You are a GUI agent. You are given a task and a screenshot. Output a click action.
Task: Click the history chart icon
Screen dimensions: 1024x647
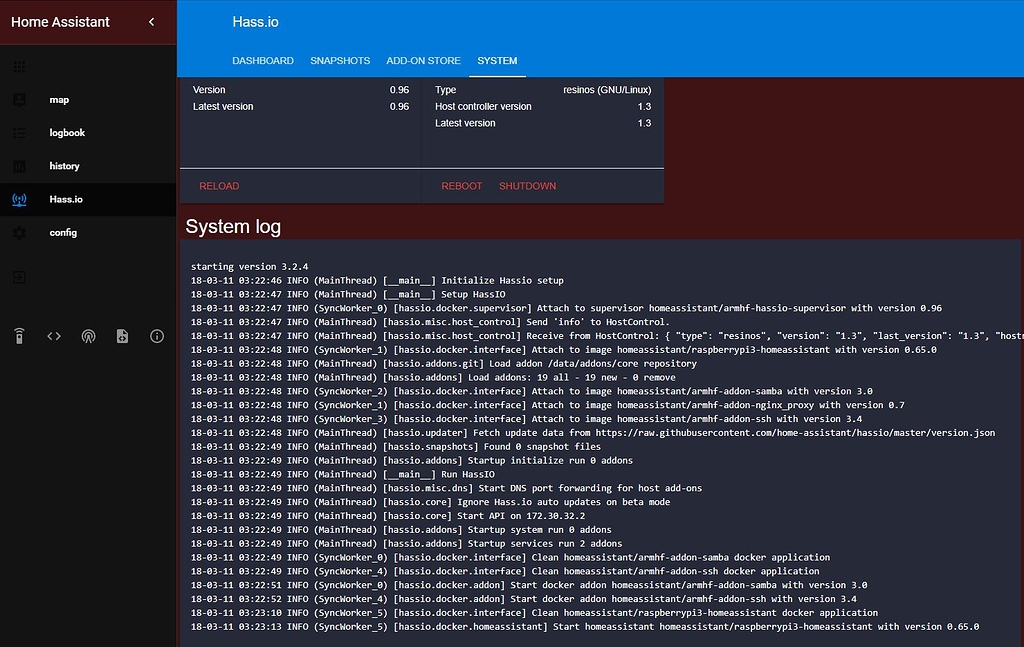(x=19, y=166)
